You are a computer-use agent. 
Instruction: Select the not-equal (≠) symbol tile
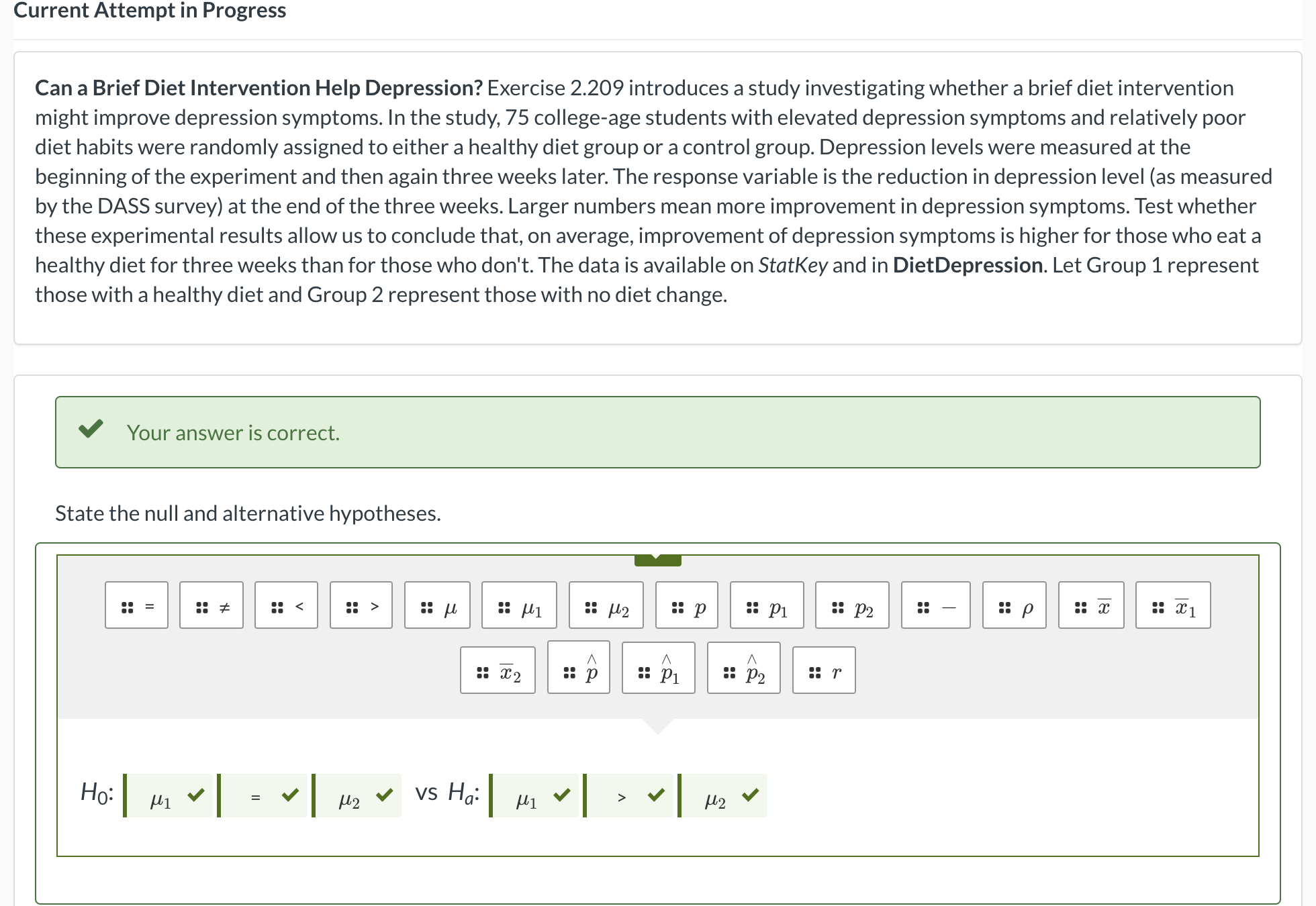pos(211,605)
